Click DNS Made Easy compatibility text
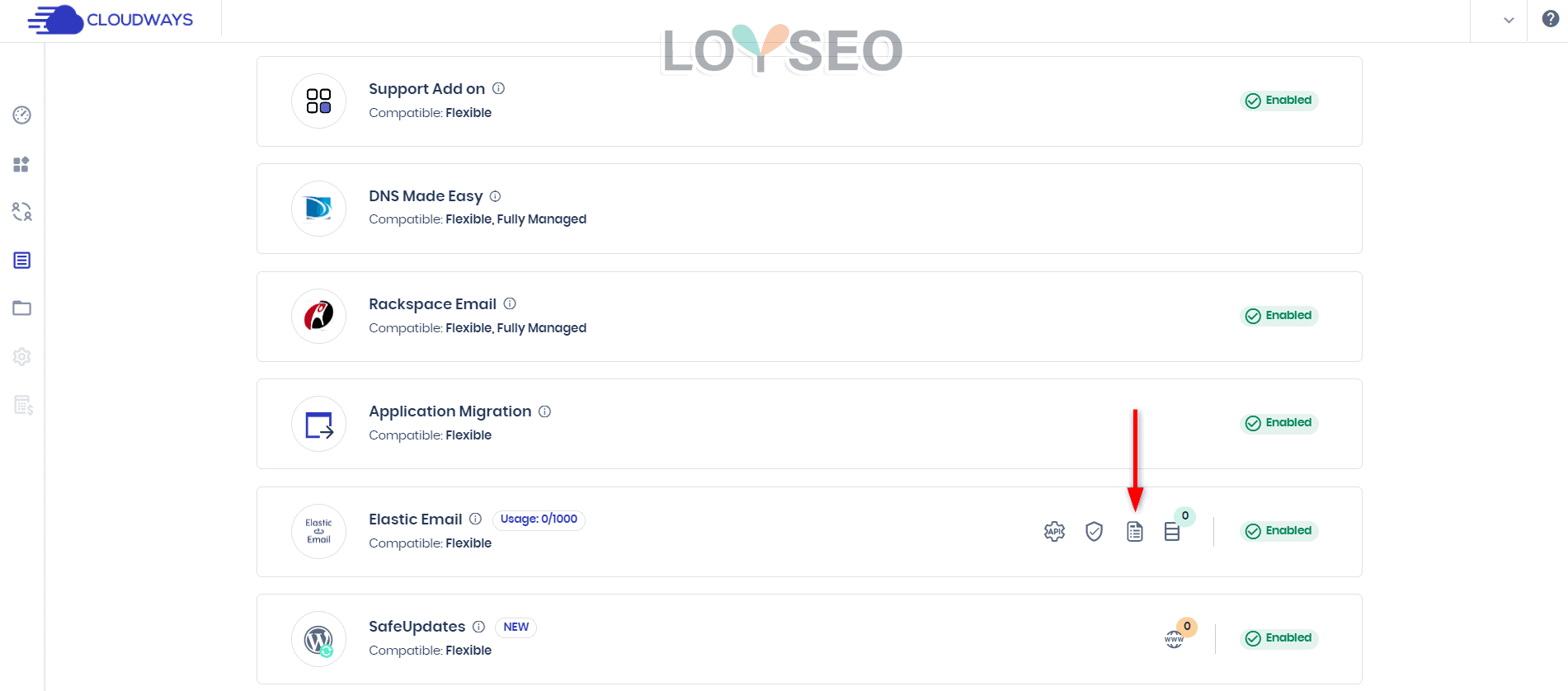 point(478,219)
